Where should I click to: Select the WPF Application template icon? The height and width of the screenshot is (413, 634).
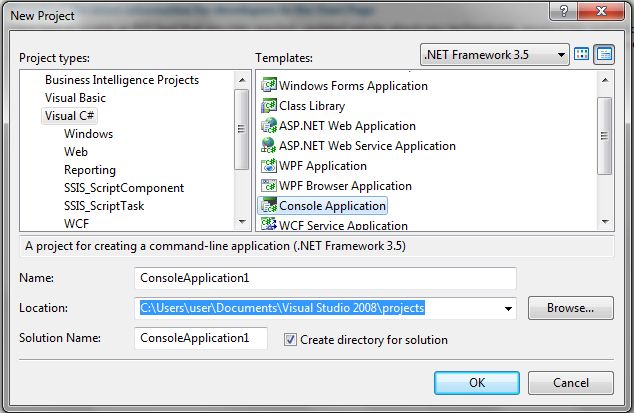269,166
